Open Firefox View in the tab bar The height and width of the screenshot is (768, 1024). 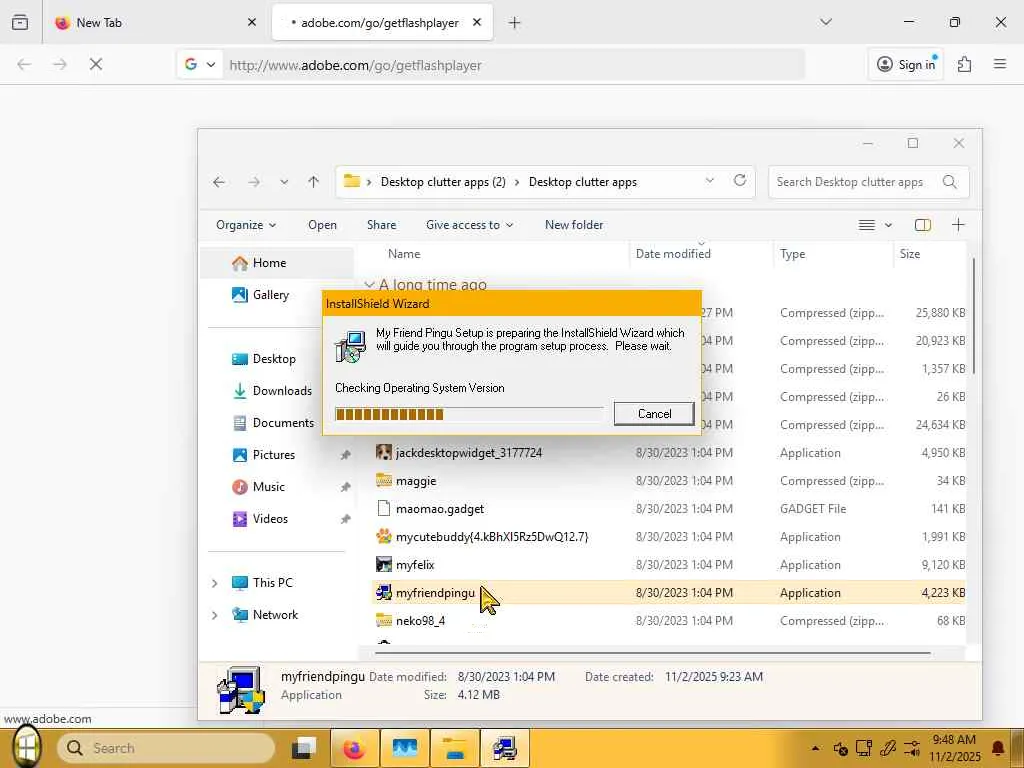[20, 22]
